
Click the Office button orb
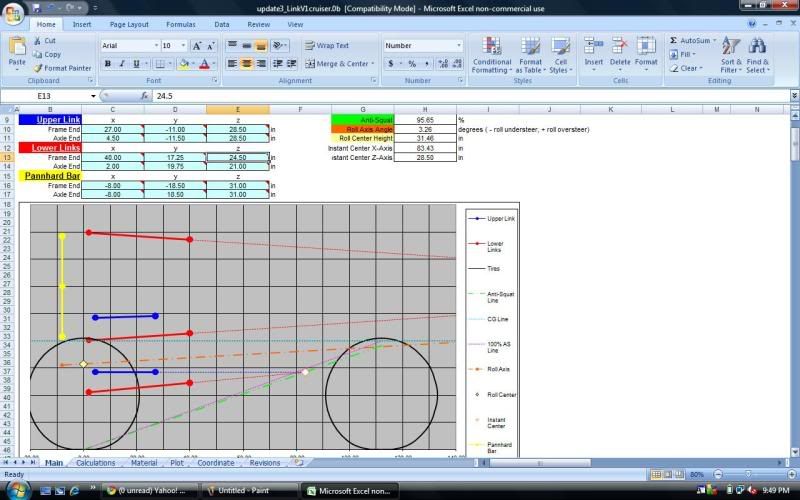[13, 12]
